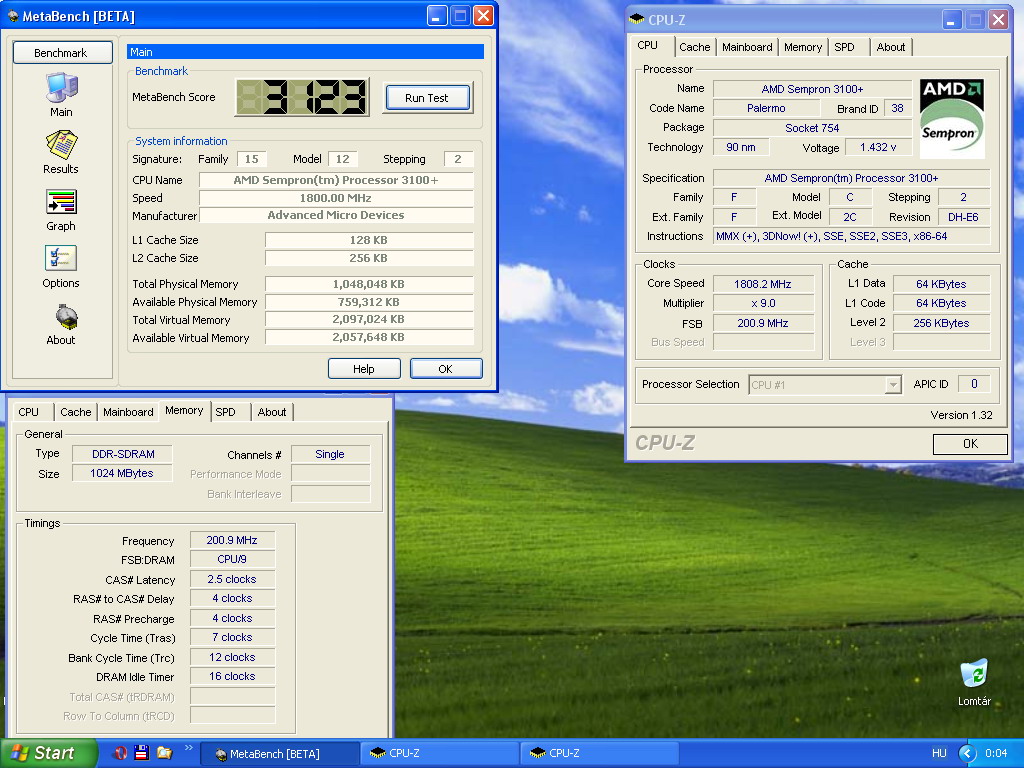Run the MetaBench test

click(x=427, y=98)
